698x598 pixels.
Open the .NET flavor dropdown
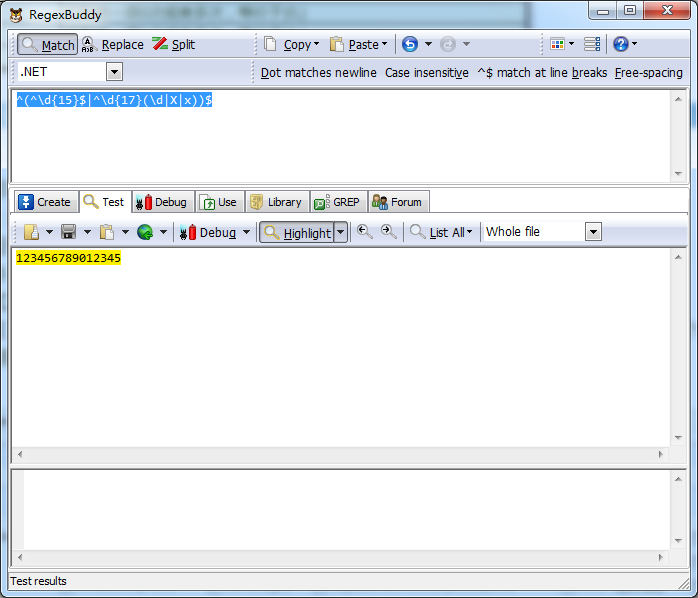coord(114,72)
